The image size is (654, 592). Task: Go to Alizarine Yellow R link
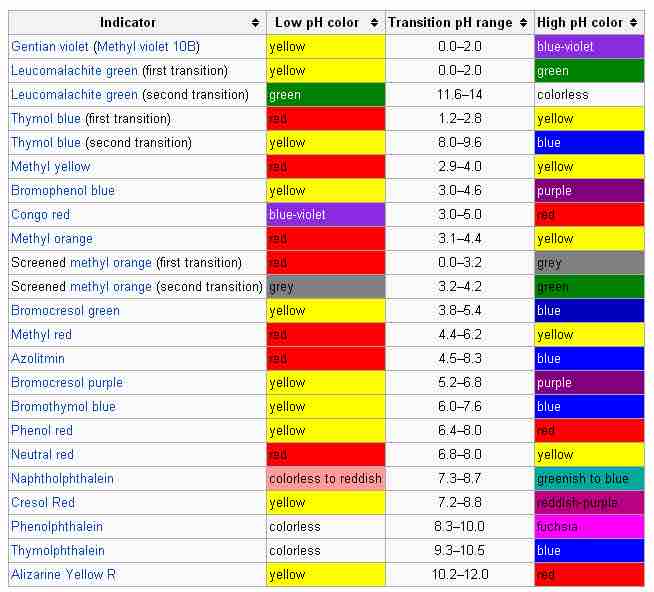click(x=63, y=575)
